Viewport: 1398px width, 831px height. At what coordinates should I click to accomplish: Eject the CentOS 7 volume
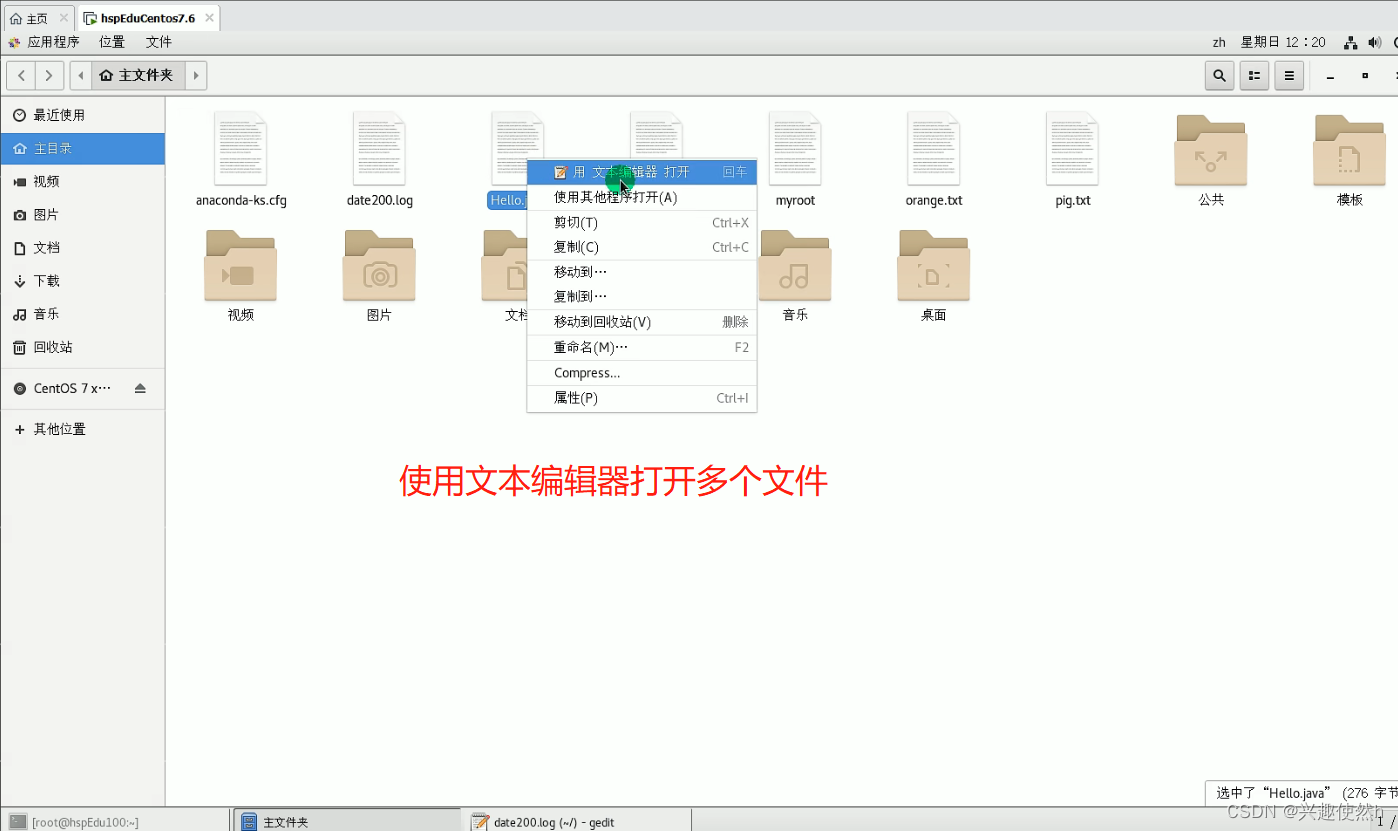(x=140, y=389)
